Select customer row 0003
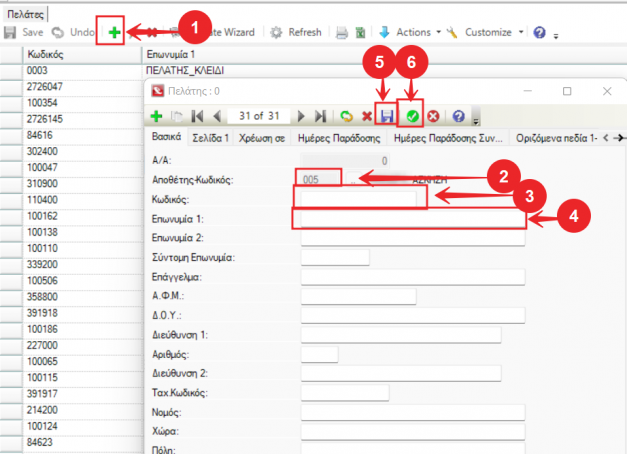The image size is (627, 454). pyautogui.click(x=37, y=71)
